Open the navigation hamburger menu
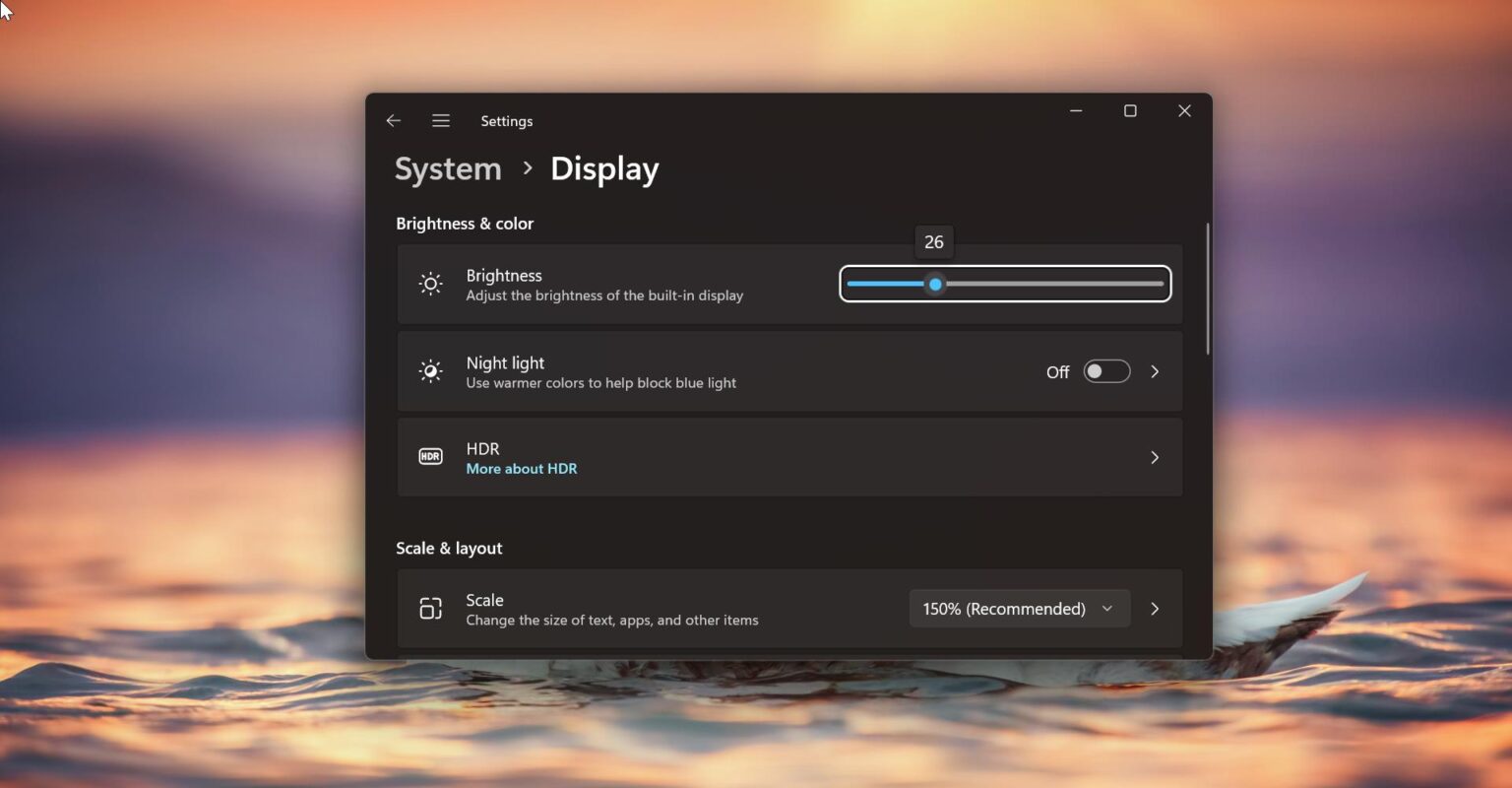Screen dimensions: 1512x788 [440, 120]
